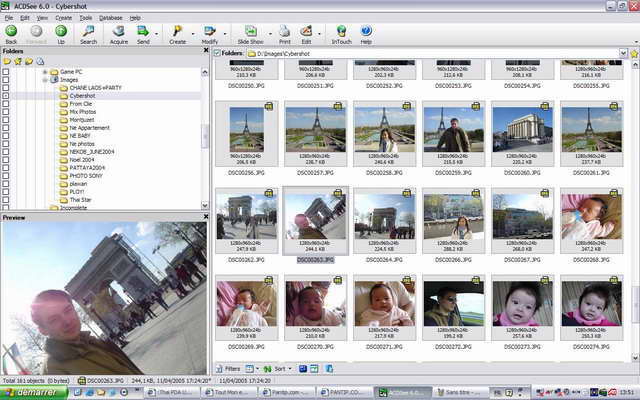The height and width of the screenshot is (400, 640).
Task: Click the Send toolbar icon
Action: pos(143,31)
